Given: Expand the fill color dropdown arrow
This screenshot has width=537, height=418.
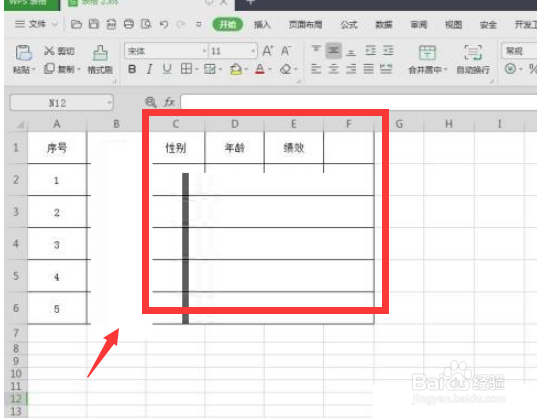Looking at the screenshot, I should click(246, 69).
